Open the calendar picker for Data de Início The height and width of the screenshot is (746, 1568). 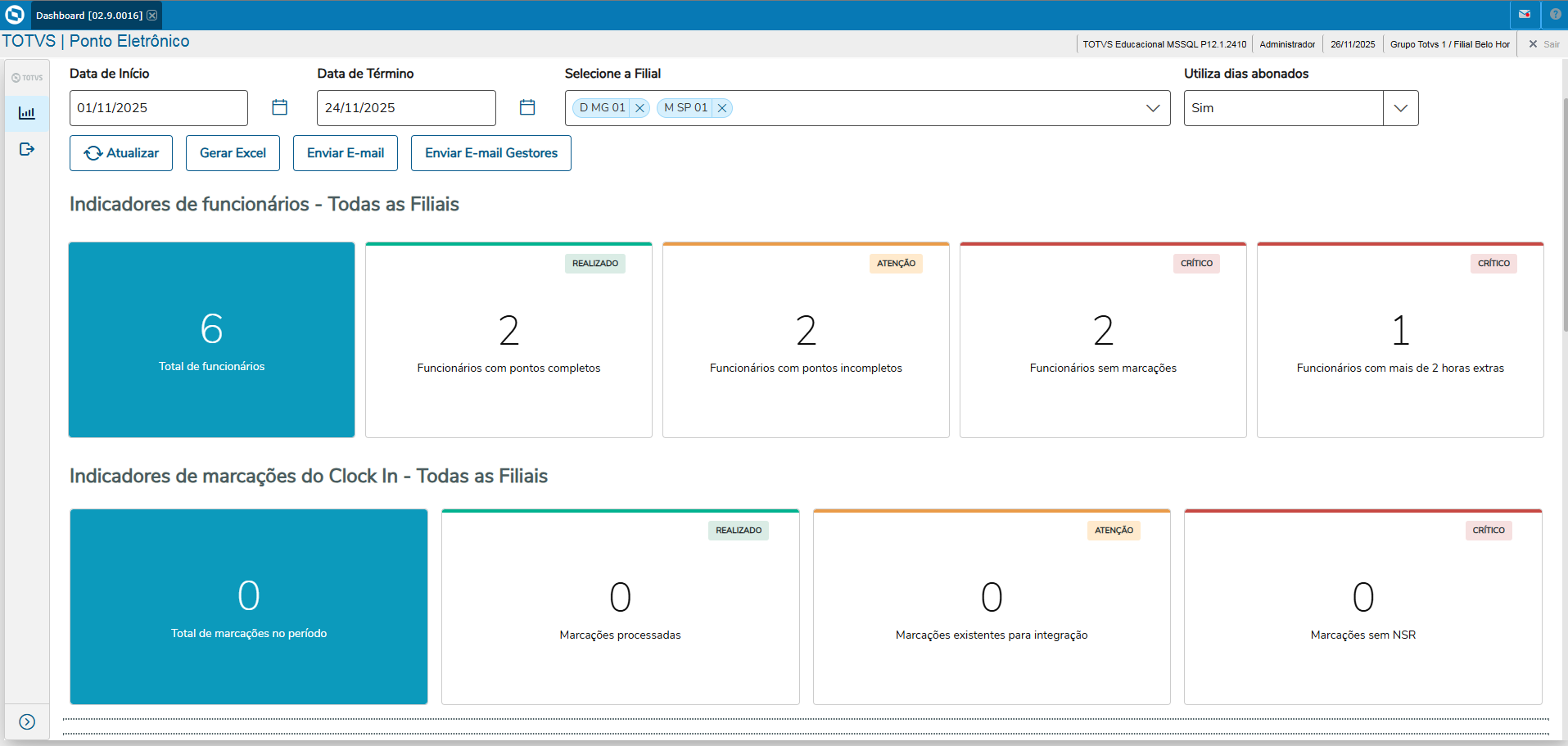(x=279, y=107)
